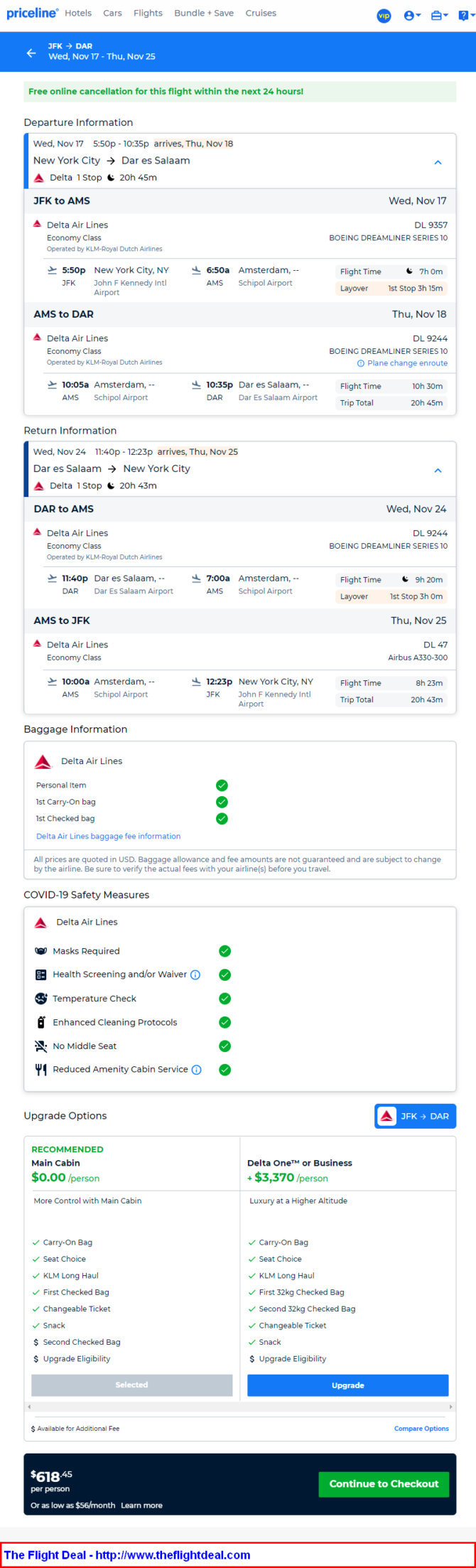The width and height of the screenshot is (476, 1568).
Task: Click the back arrow next to JFK → DAR
Action: click(x=31, y=53)
